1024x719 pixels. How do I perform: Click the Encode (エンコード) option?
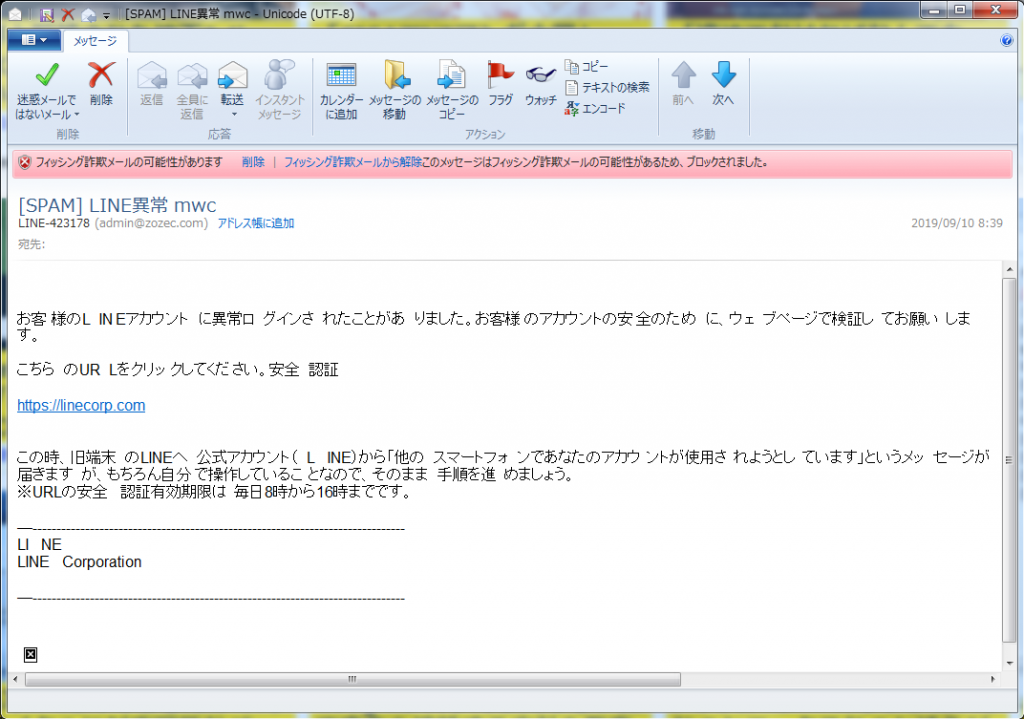tap(596, 108)
